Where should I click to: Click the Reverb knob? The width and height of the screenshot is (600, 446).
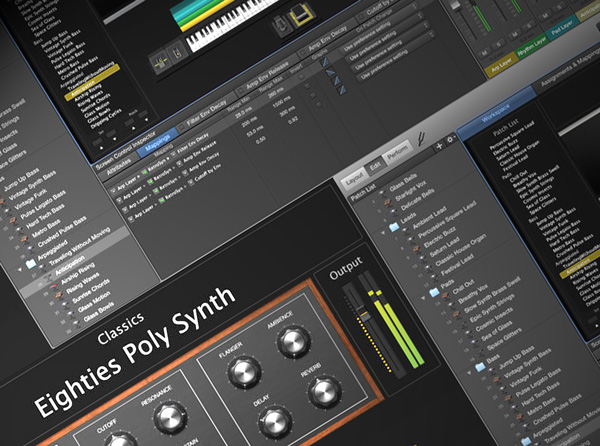point(324,392)
